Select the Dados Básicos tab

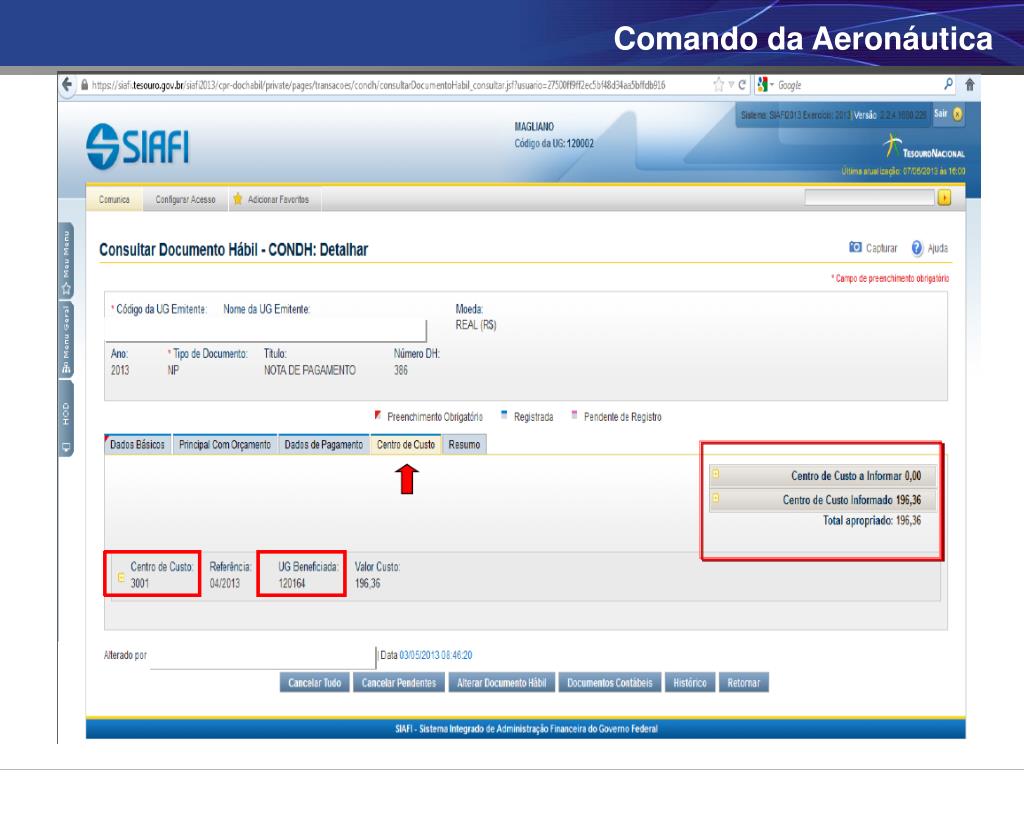137,444
